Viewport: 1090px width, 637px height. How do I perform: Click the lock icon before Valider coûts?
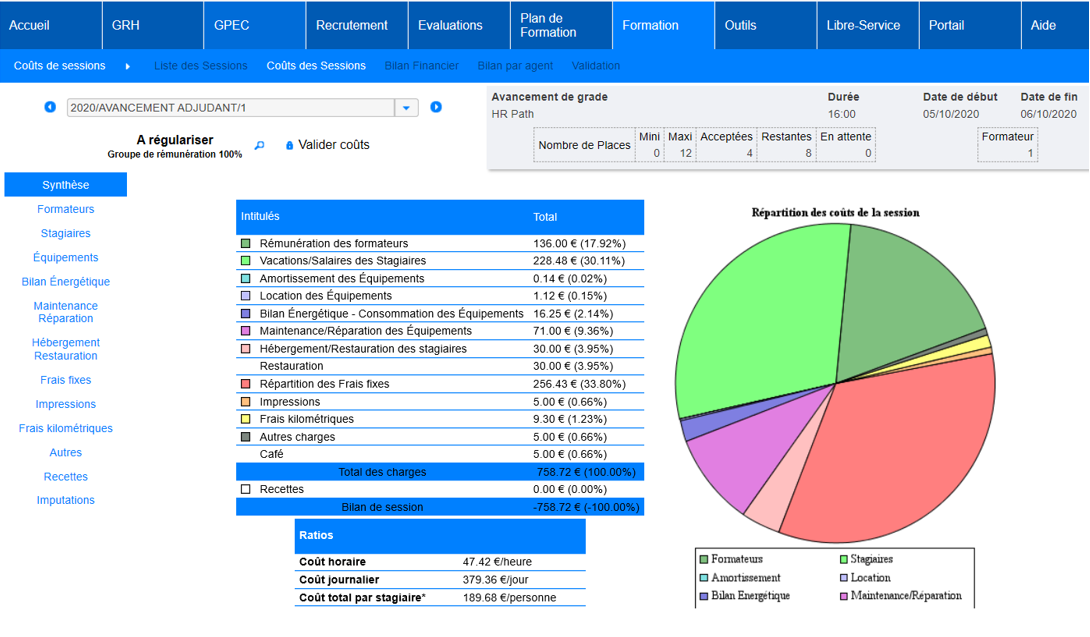pos(290,146)
